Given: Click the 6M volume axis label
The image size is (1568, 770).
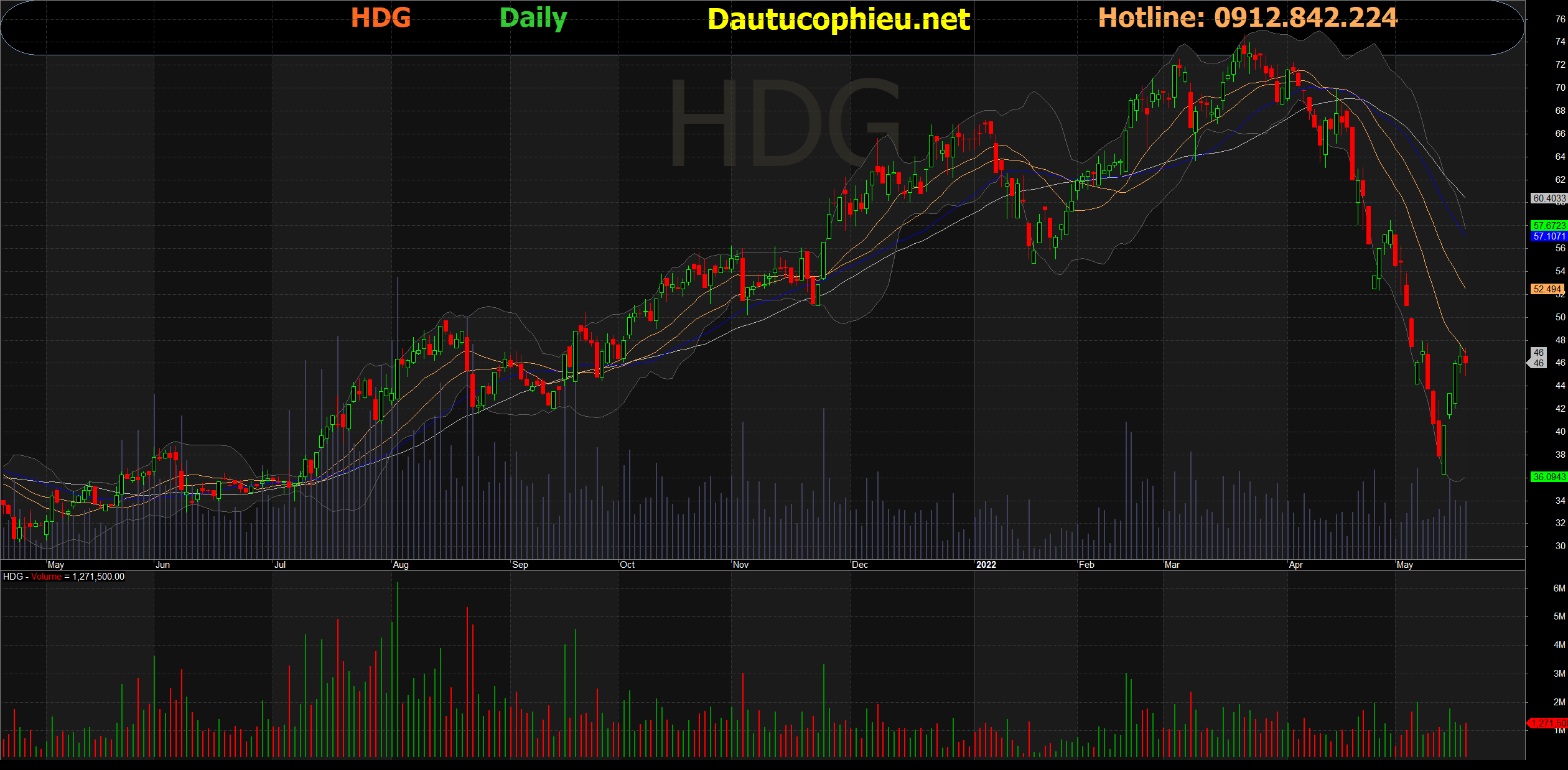Looking at the screenshot, I should 1559,588.
